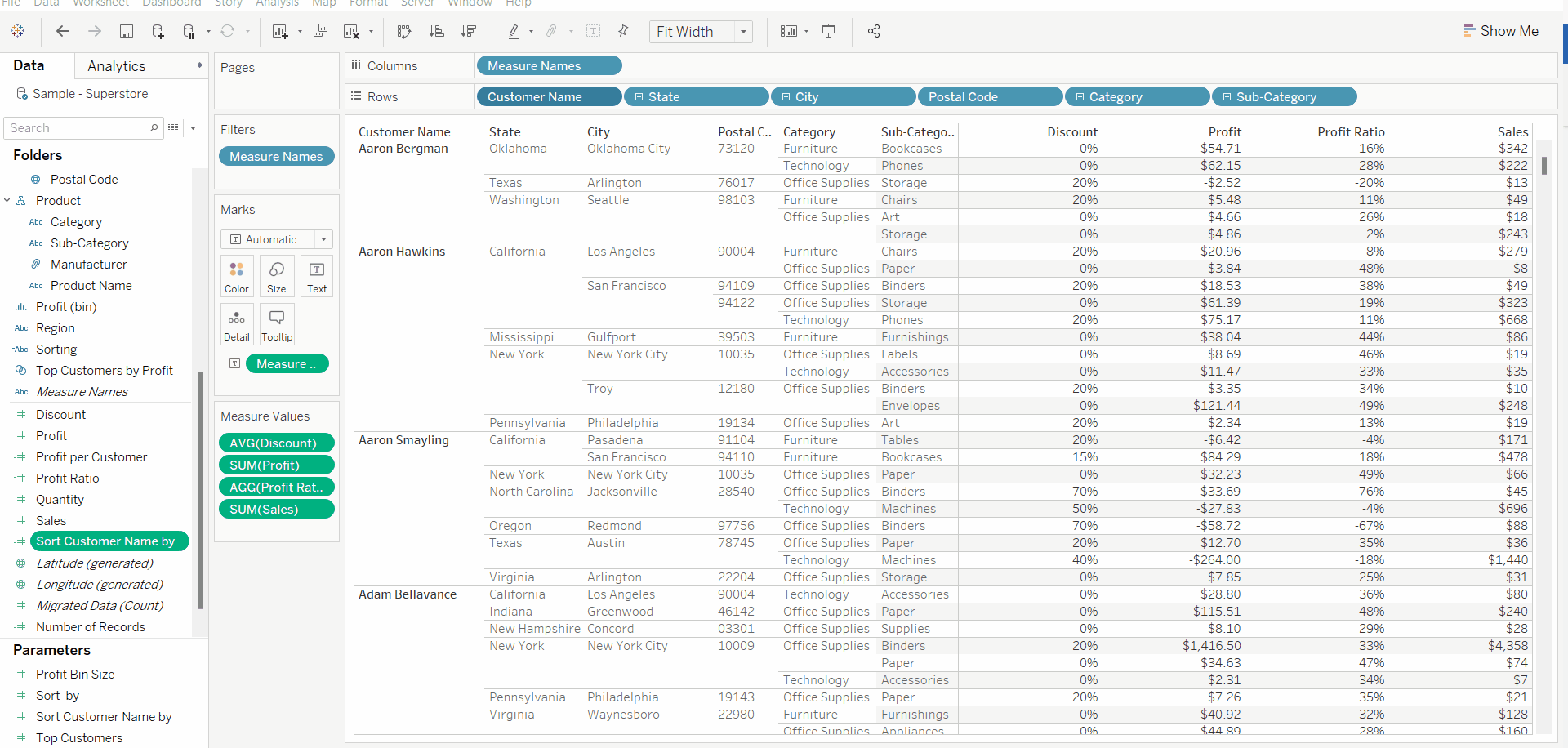Click the Show/Hide Cards toolbar icon
The height and width of the screenshot is (748, 1568).
pyautogui.click(x=789, y=31)
